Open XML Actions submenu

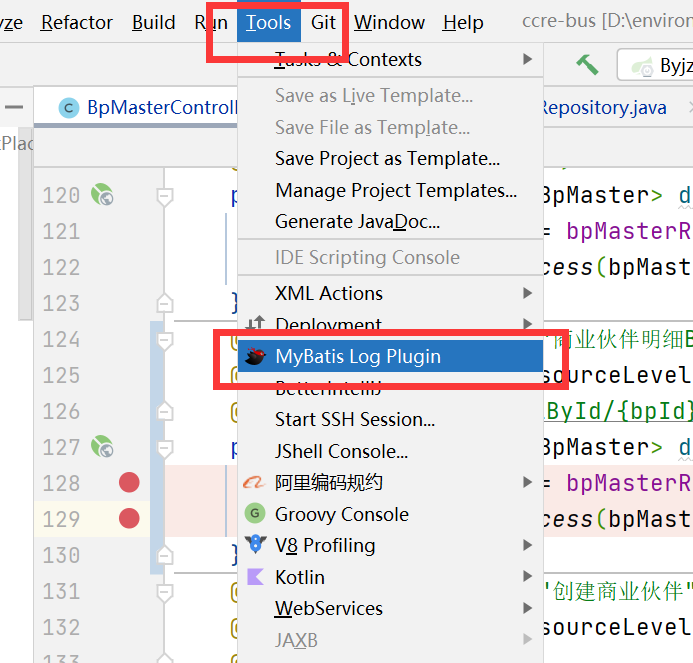390,293
